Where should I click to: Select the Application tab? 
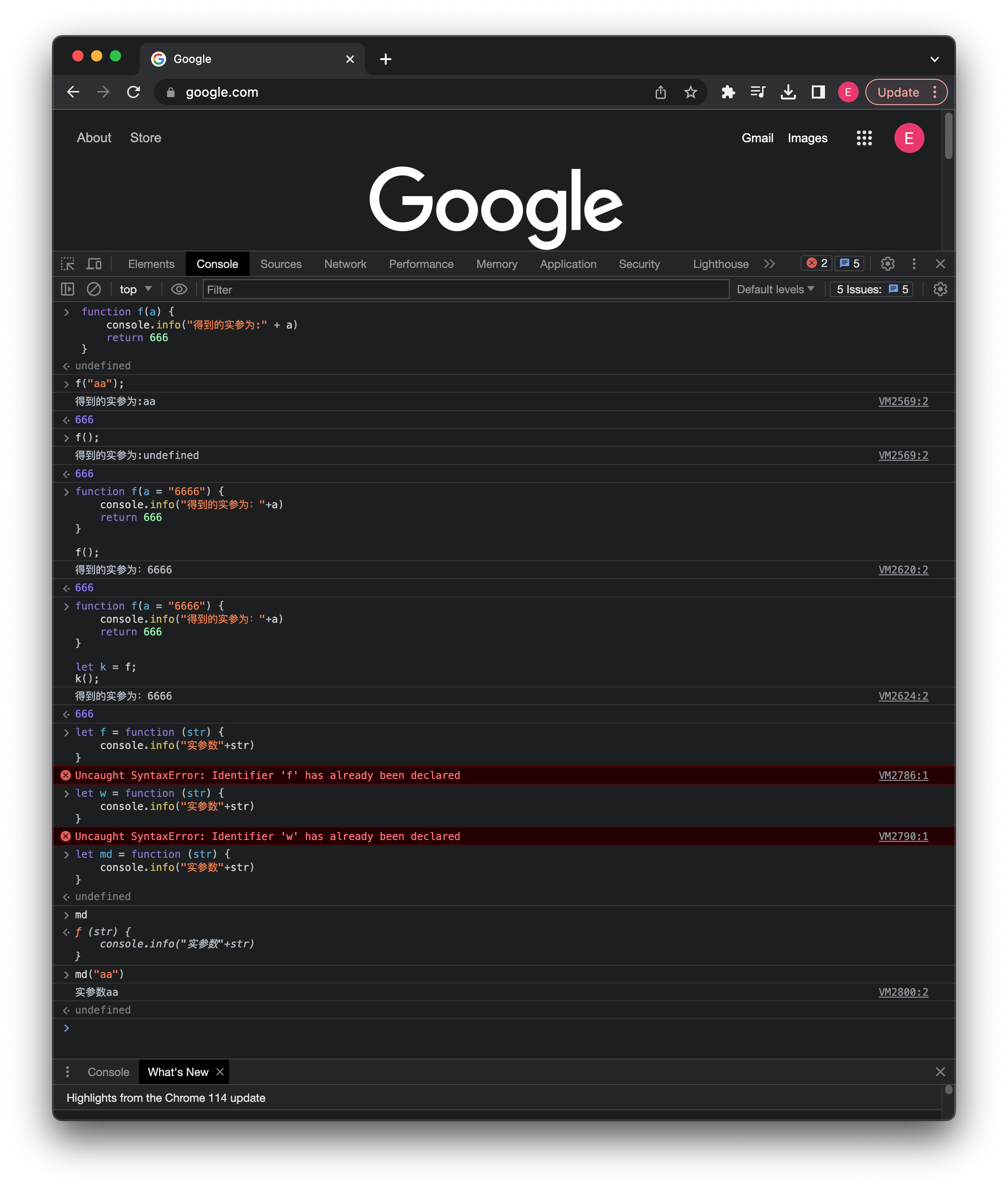coord(568,264)
